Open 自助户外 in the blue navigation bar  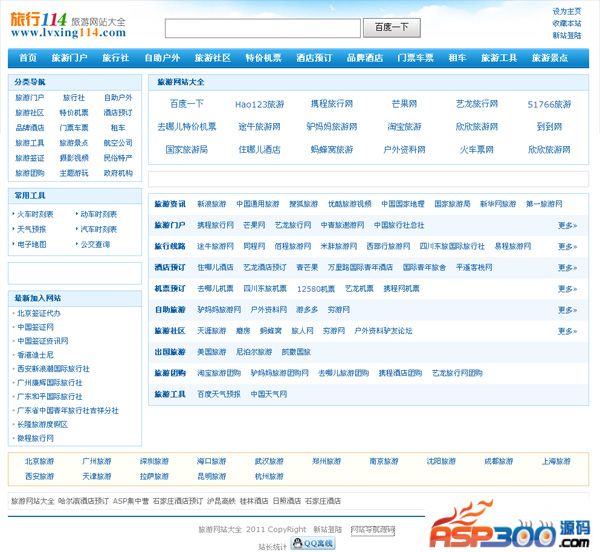(162, 58)
